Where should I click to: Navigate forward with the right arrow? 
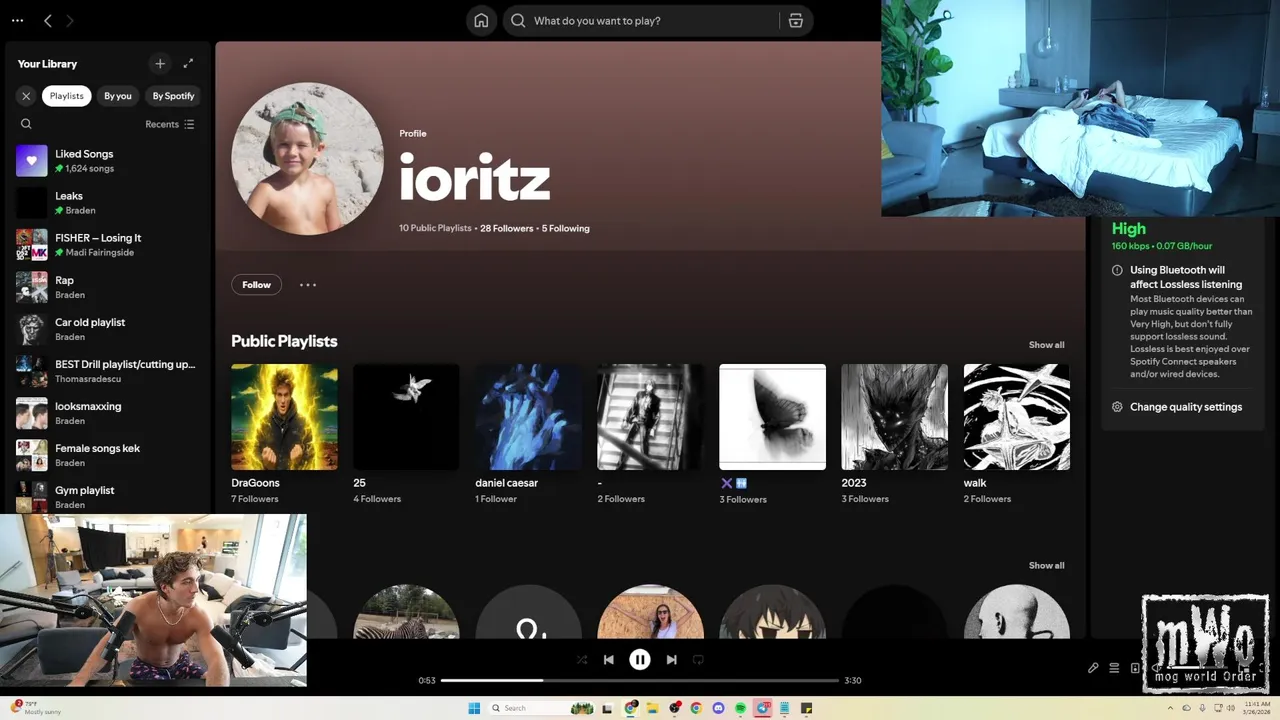point(69,20)
